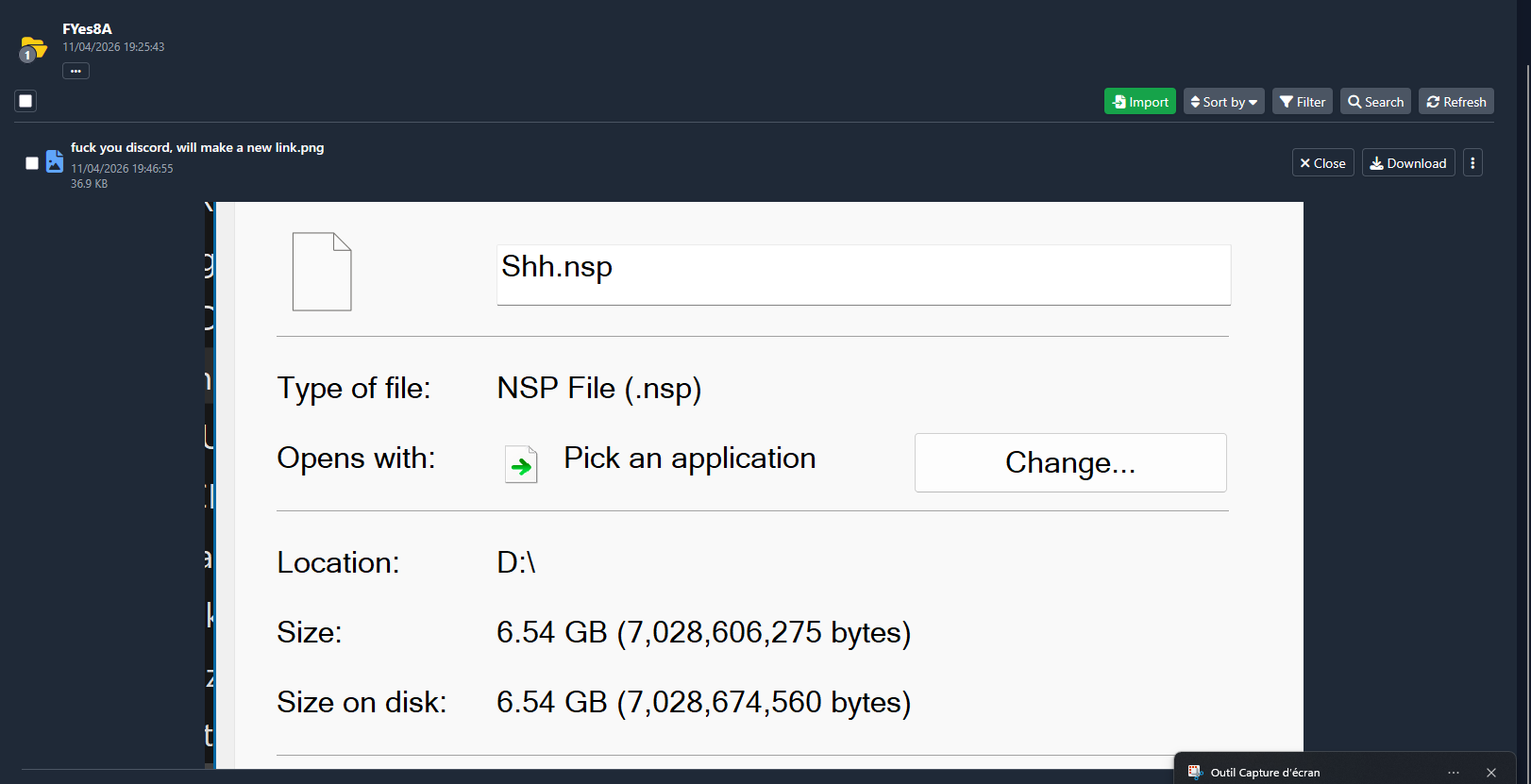This screenshot has width=1531, height=784.
Task: Close the image preview
Action: point(1322,163)
